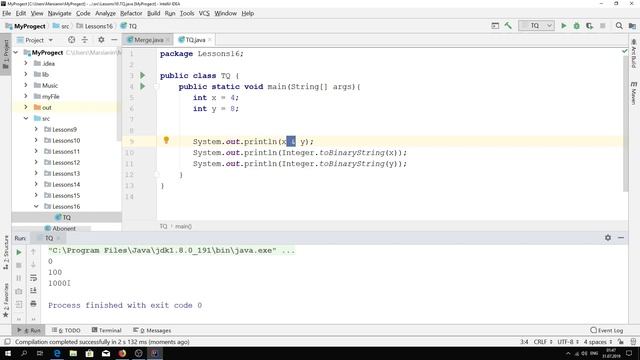The width and height of the screenshot is (640, 360).
Task: Minimize the Run panel with the minus icon
Action: 621,238
